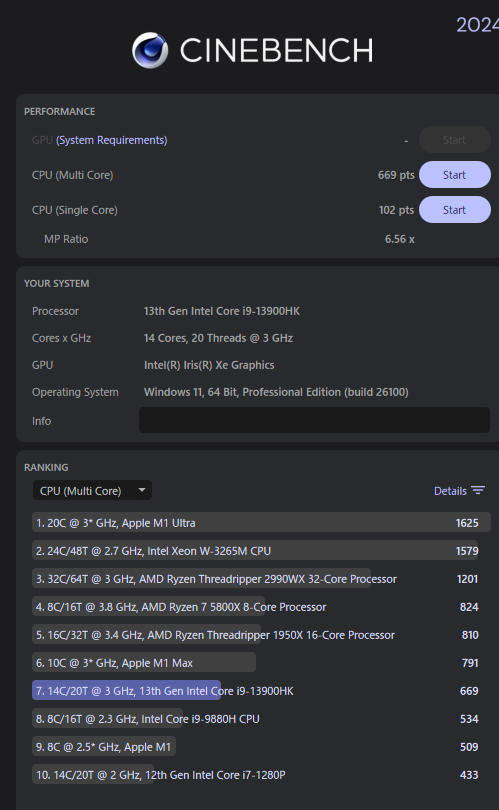Start the CPU Multi Core benchmark

pyautogui.click(x=455, y=175)
